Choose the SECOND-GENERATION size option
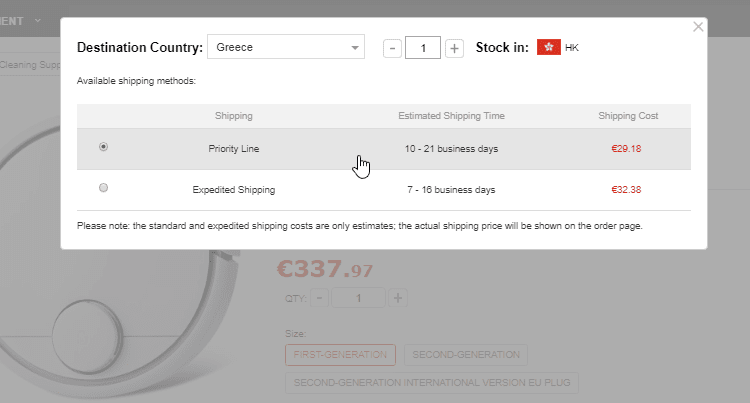 click(465, 355)
